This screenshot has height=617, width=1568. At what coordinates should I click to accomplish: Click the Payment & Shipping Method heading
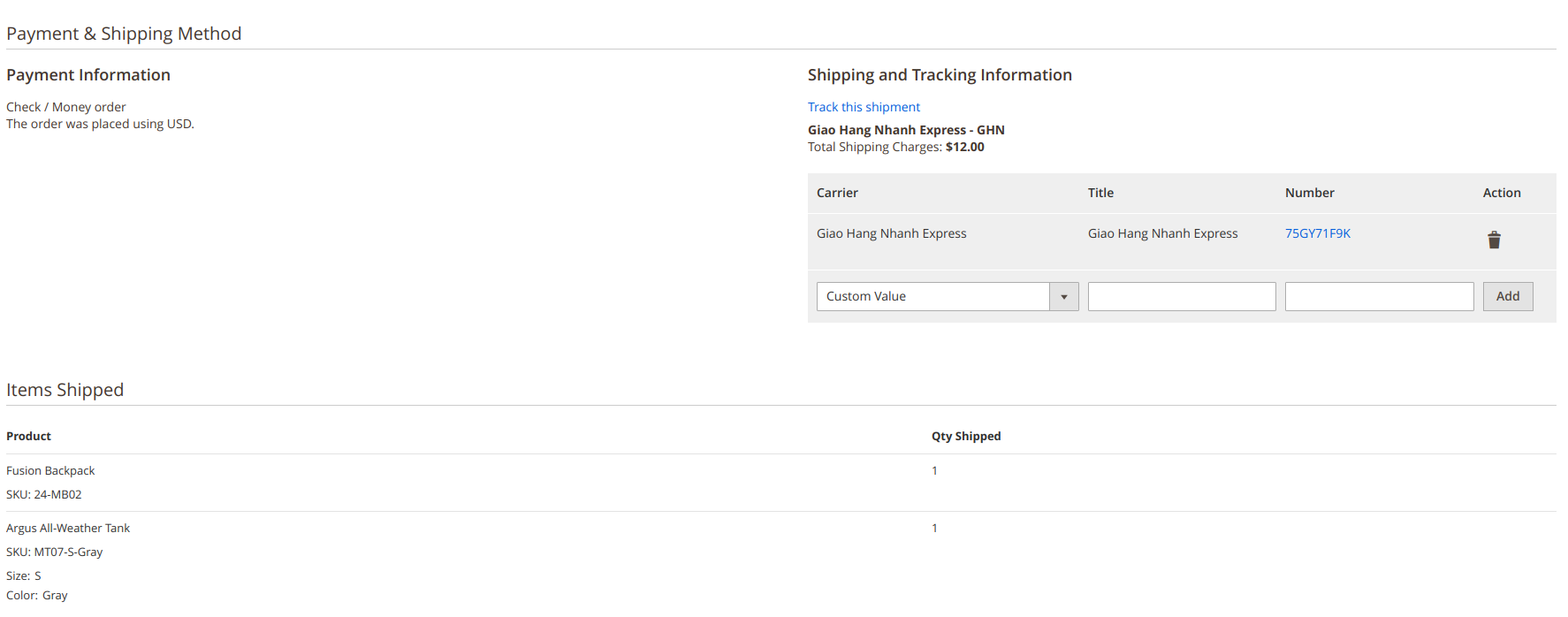coord(124,34)
